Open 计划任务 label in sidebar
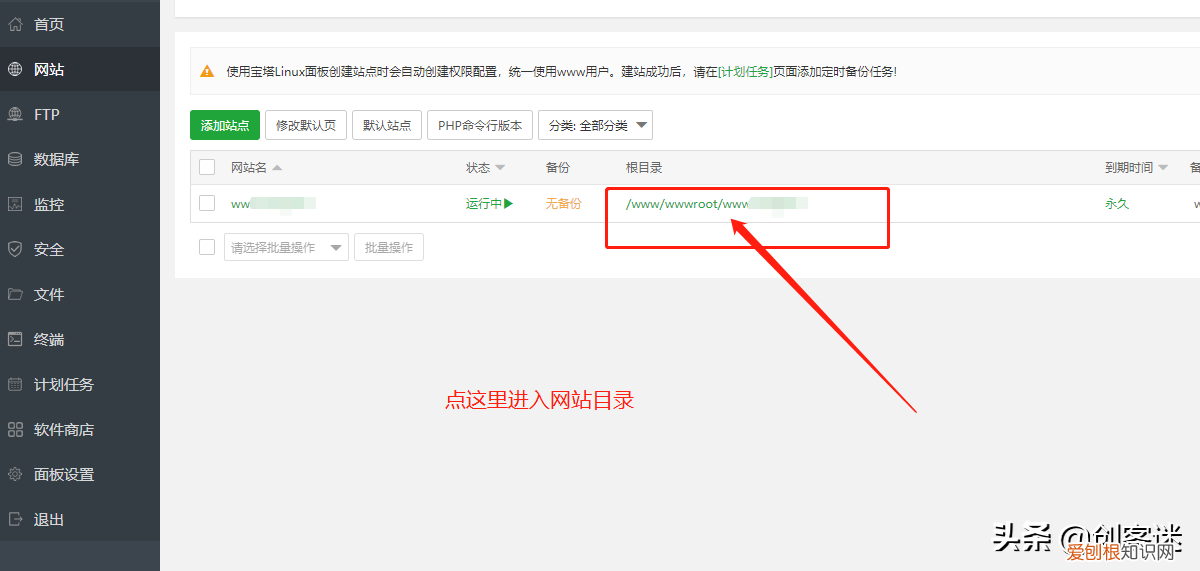Viewport: 1200px width, 571px height. (64, 384)
